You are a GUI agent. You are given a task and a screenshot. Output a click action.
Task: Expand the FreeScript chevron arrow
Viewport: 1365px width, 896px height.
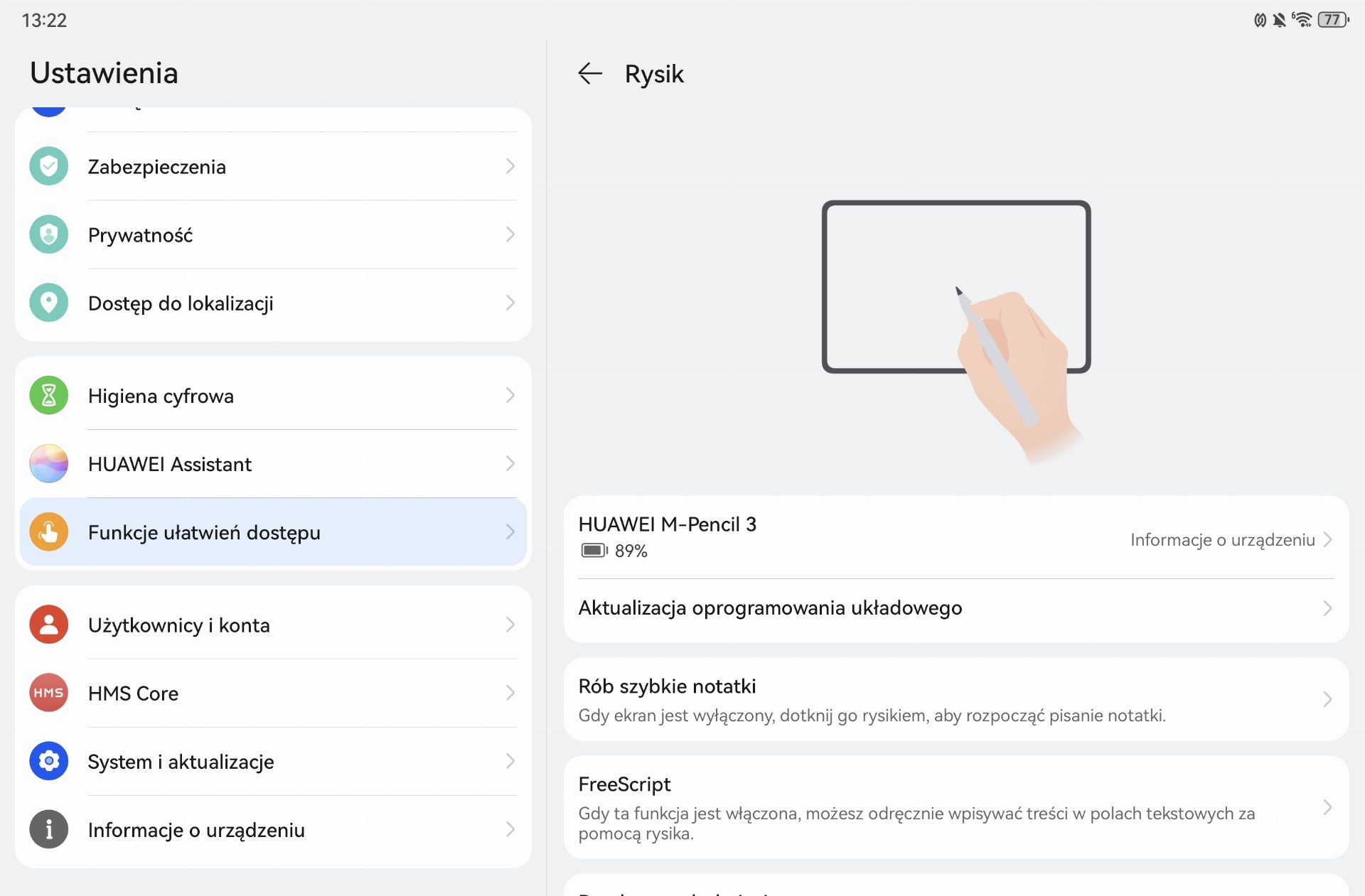pos(1327,807)
